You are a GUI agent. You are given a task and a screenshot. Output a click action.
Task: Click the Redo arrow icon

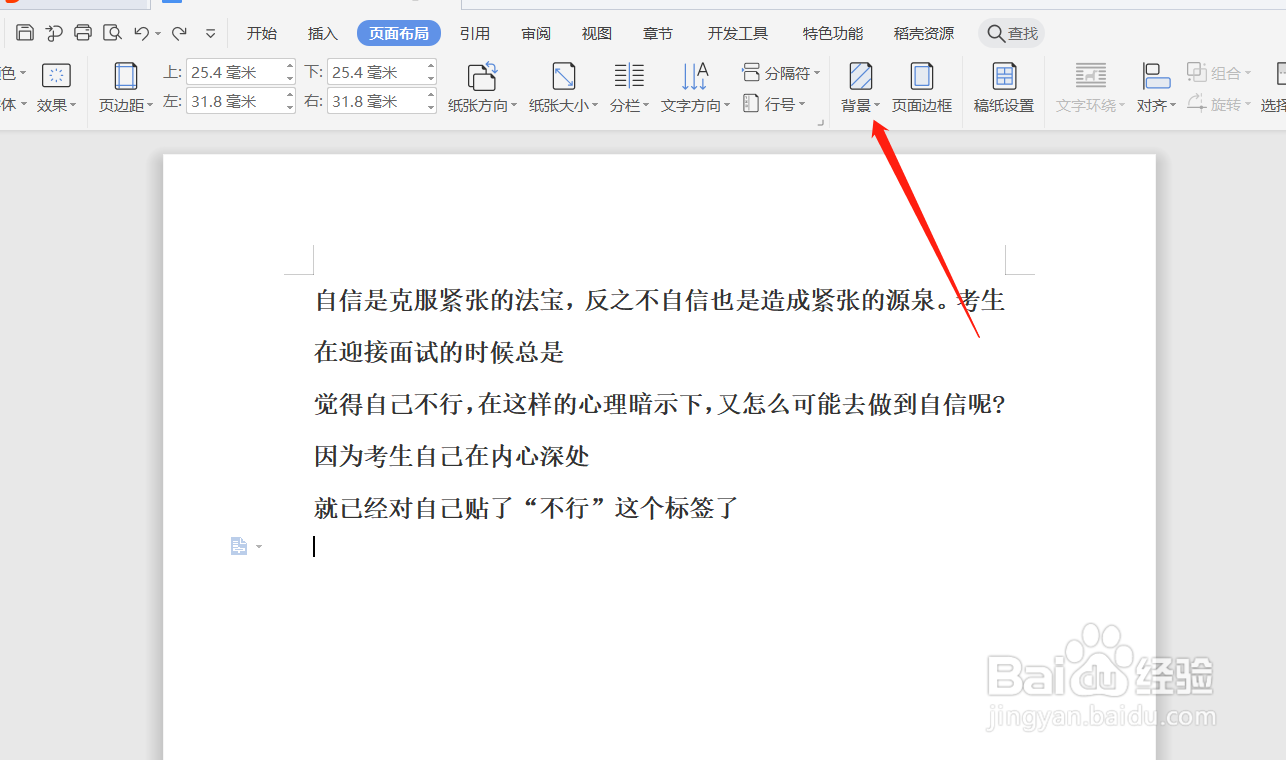(x=180, y=33)
